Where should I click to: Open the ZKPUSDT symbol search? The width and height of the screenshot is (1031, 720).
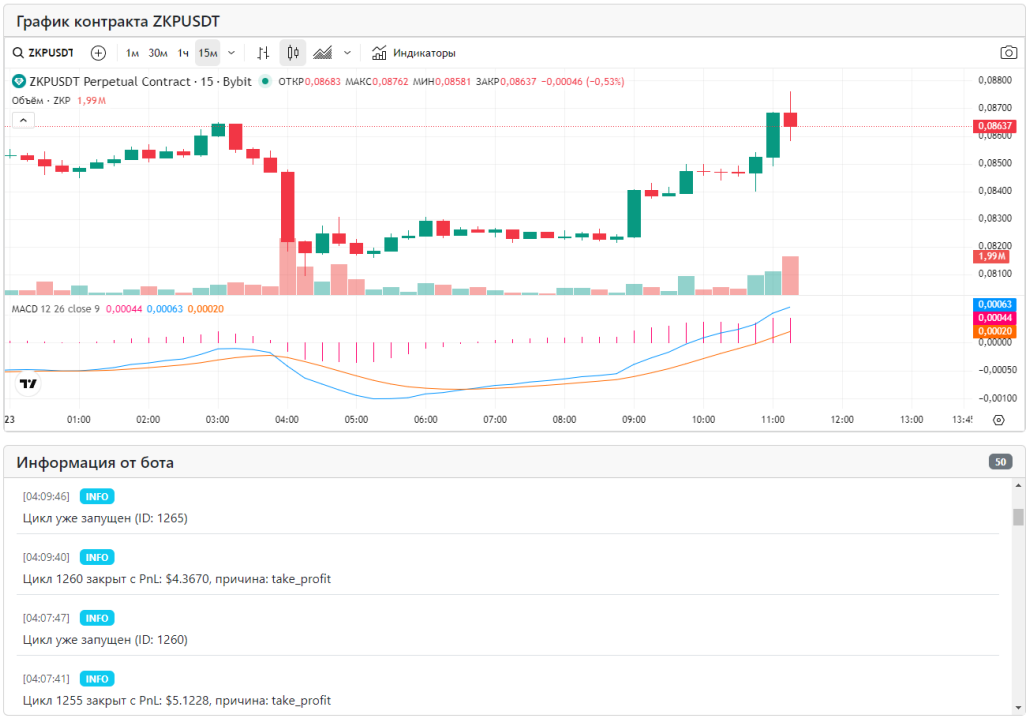pos(45,53)
